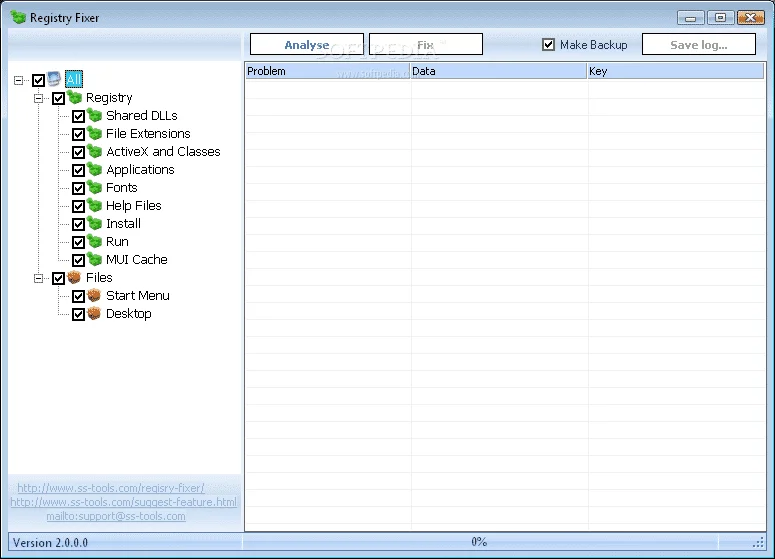The image size is (775, 559).
Task: Select the Help Files tree label
Action: [133, 206]
